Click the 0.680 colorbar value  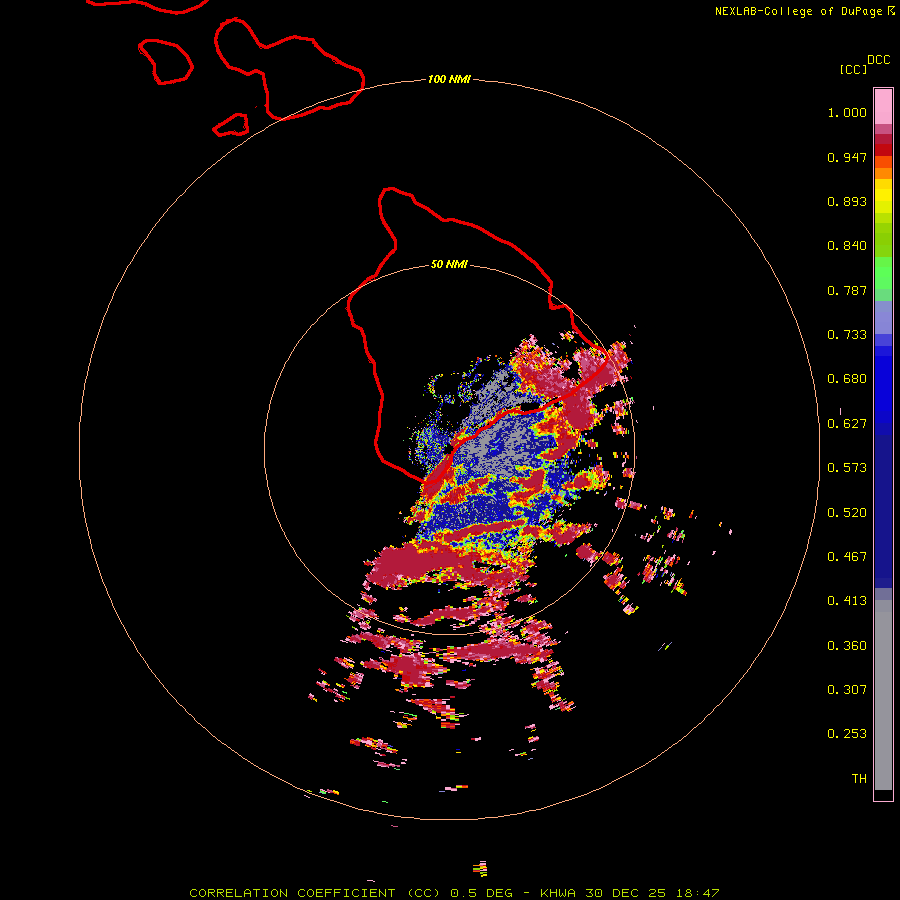(x=847, y=379)
